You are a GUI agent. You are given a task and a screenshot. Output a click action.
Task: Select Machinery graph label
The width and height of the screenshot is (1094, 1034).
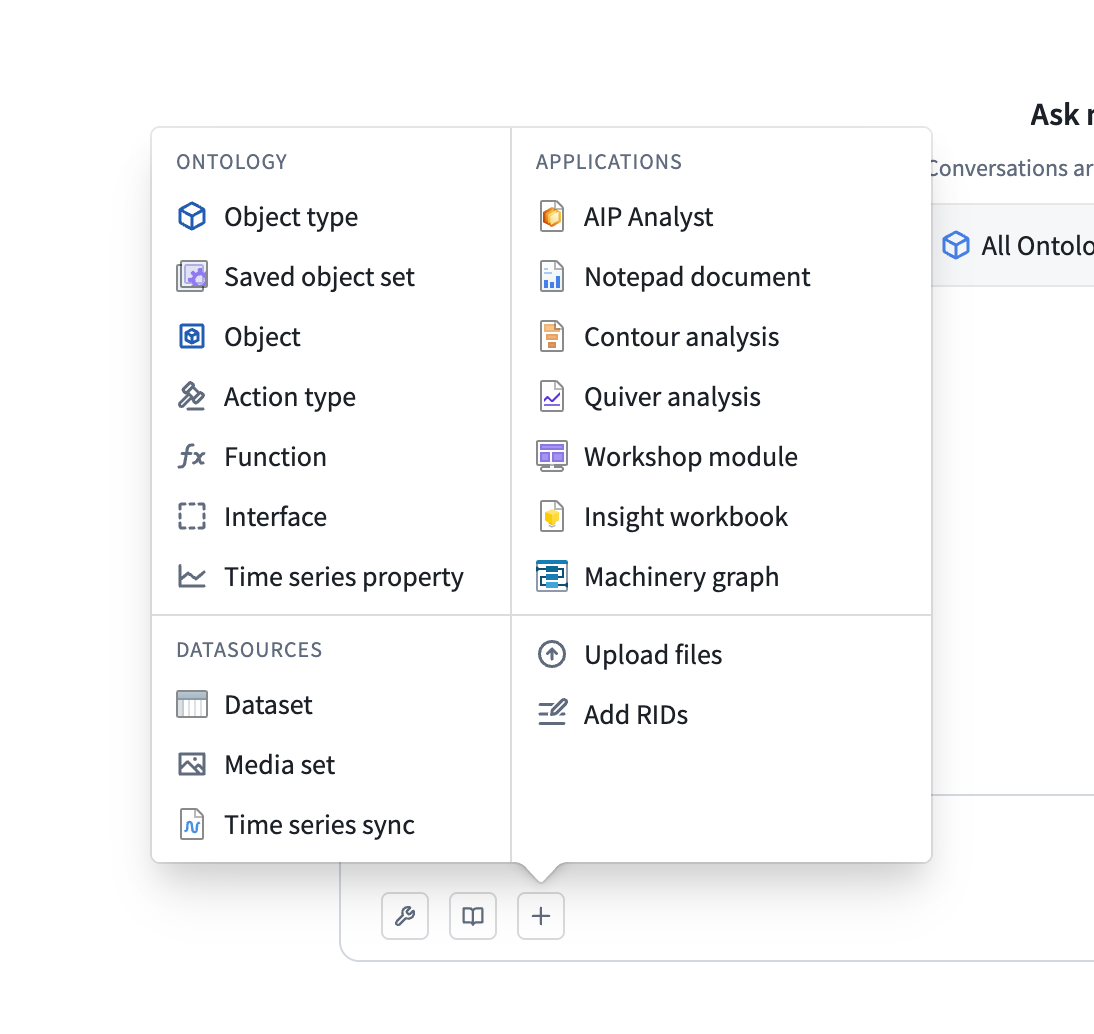pos(682,578)
